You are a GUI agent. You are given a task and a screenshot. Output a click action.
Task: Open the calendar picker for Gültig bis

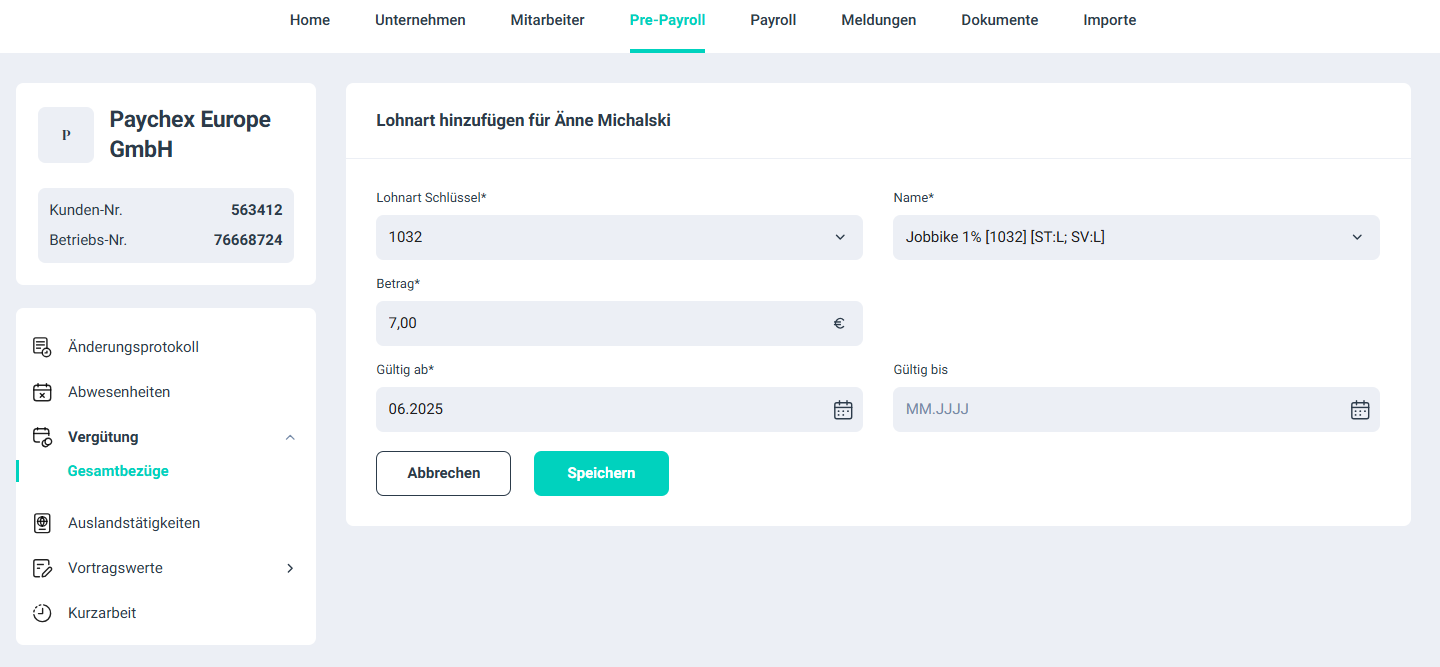[x=1359, y=409]
